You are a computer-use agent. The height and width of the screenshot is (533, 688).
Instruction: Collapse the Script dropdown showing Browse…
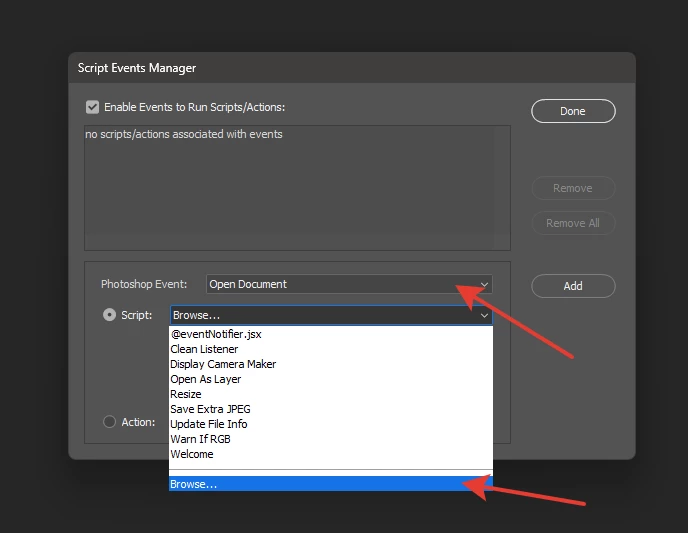pos(331,315)
